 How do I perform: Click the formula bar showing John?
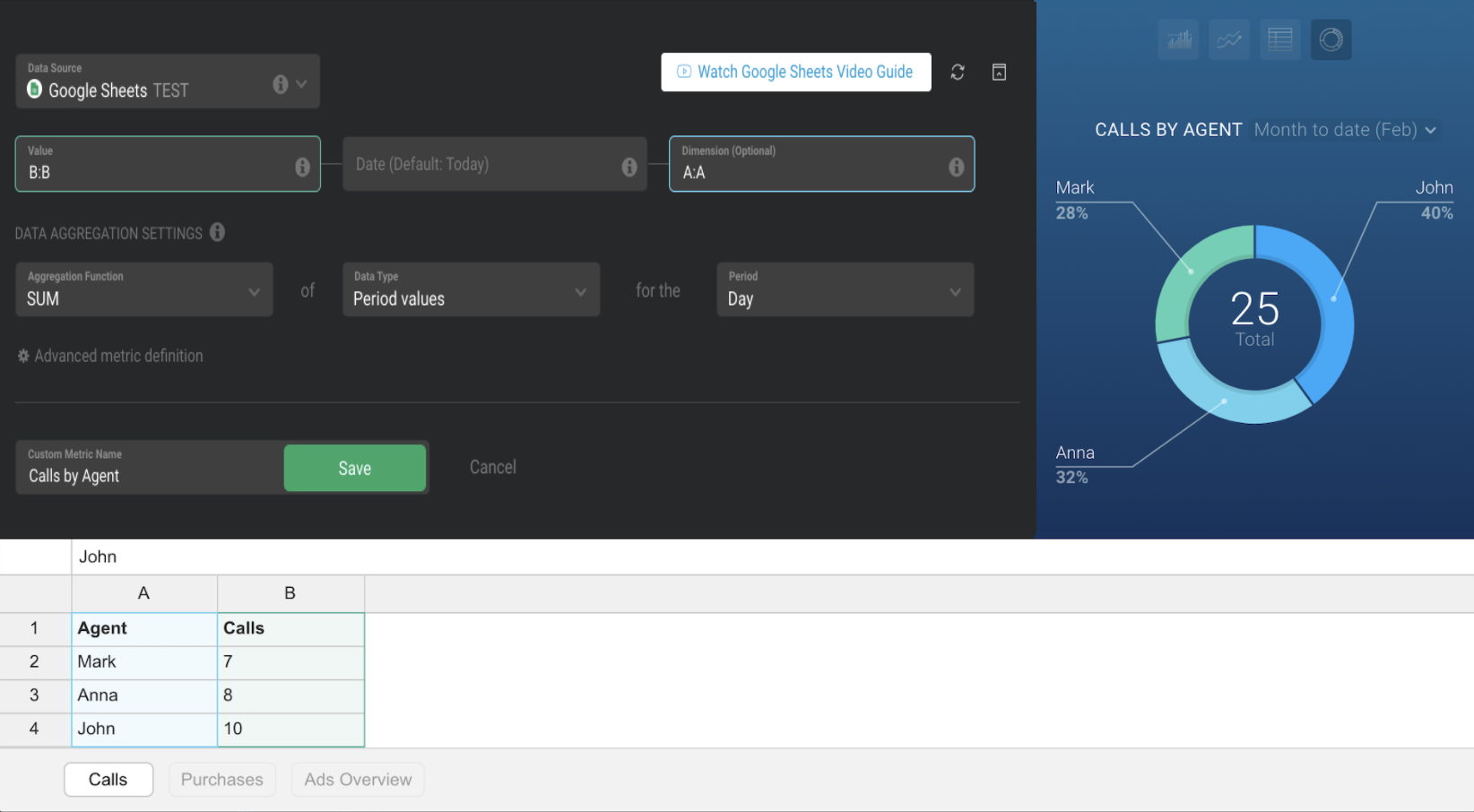[772, 557]
